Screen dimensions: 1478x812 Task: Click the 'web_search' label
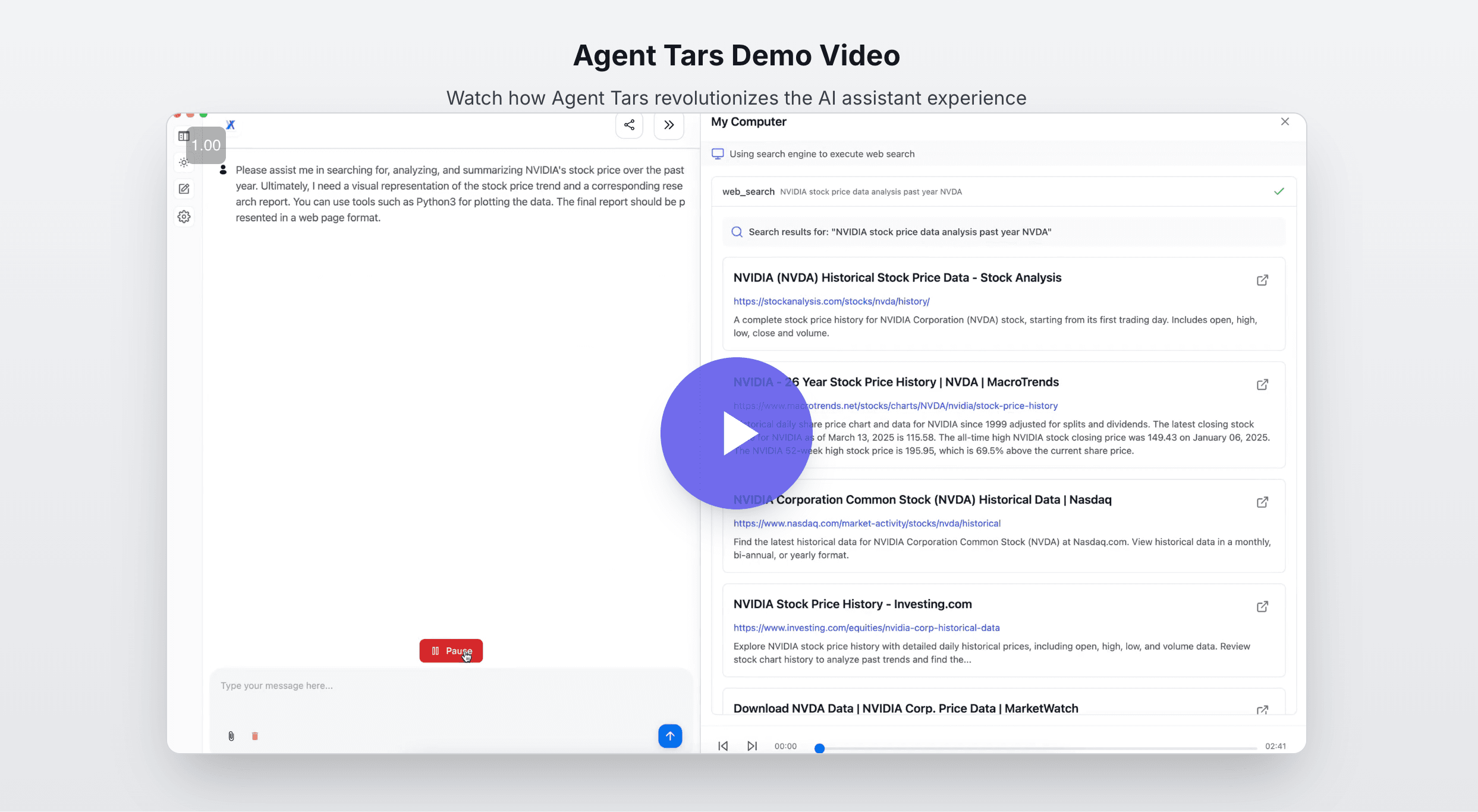748,191
